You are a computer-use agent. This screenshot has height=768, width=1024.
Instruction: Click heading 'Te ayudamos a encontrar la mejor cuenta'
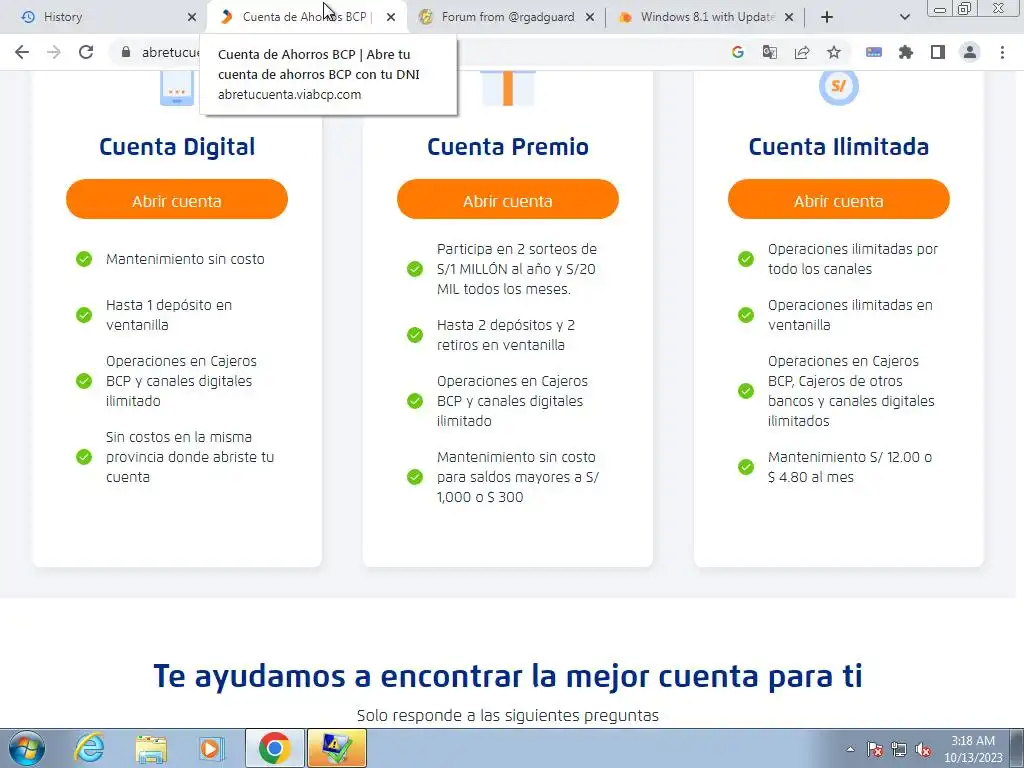tap(507, 676)
